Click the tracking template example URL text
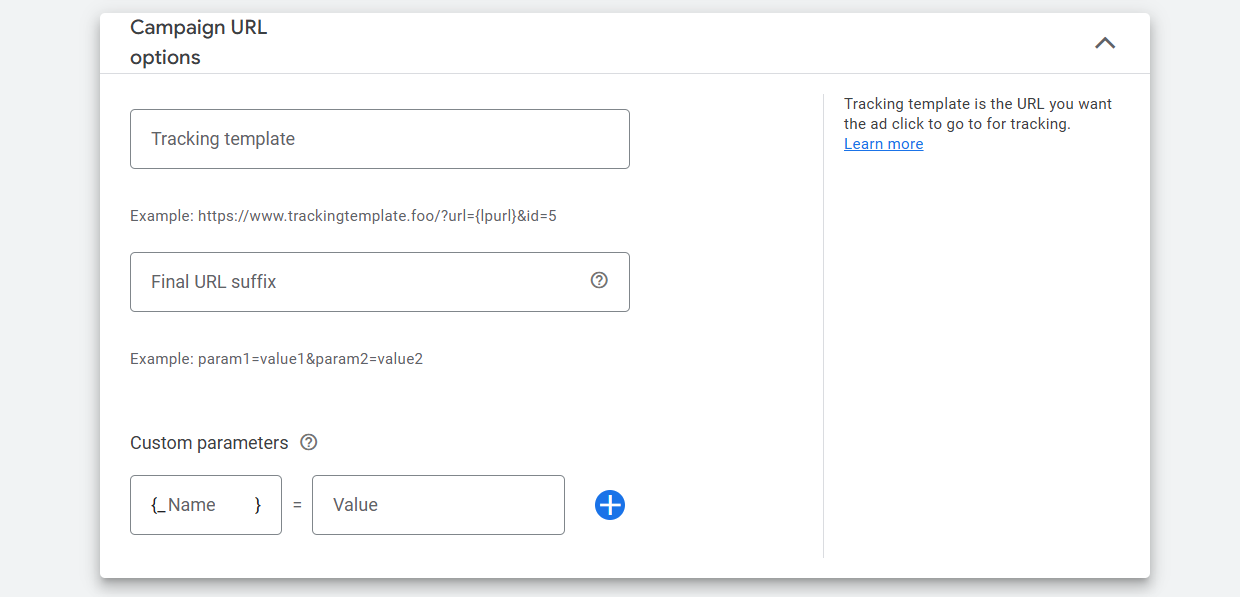Screen dimensions: 1240x597 343,216
